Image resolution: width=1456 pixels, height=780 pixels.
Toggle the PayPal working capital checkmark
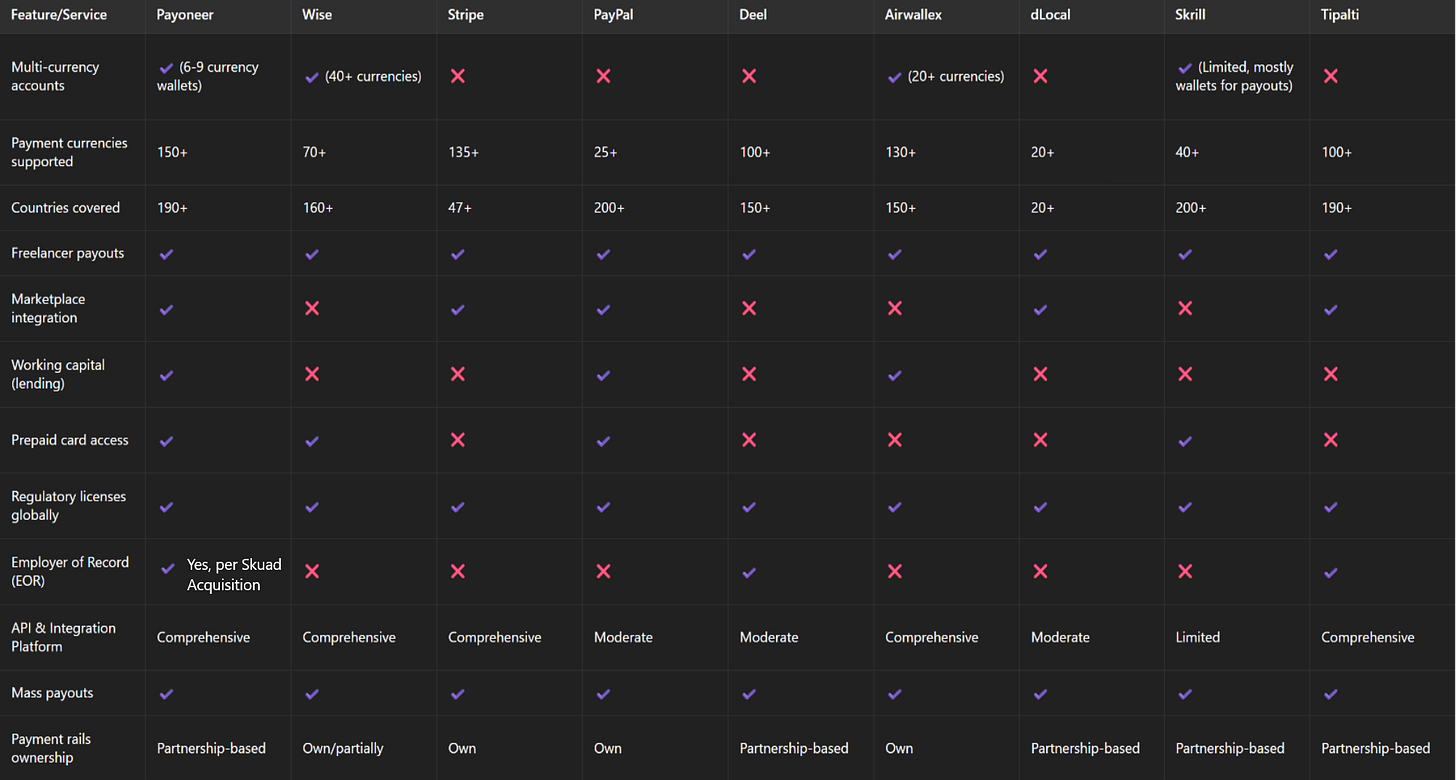603,373
